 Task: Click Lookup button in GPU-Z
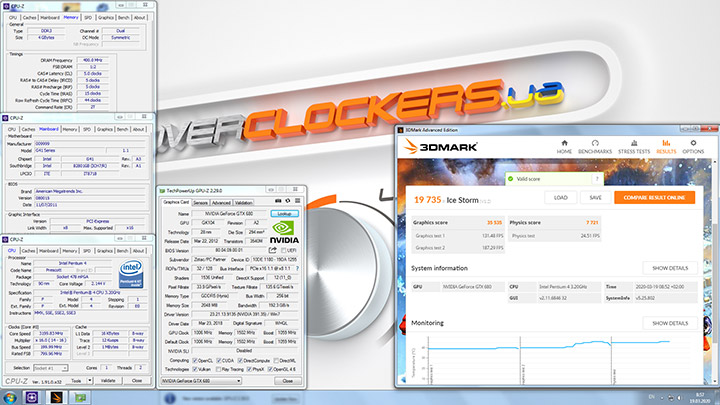pyautogui.click(x=284, y=214)
